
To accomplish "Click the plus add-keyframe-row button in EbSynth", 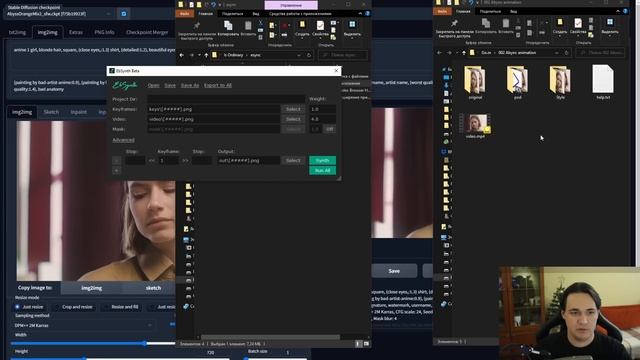I will tap(116, 171).
